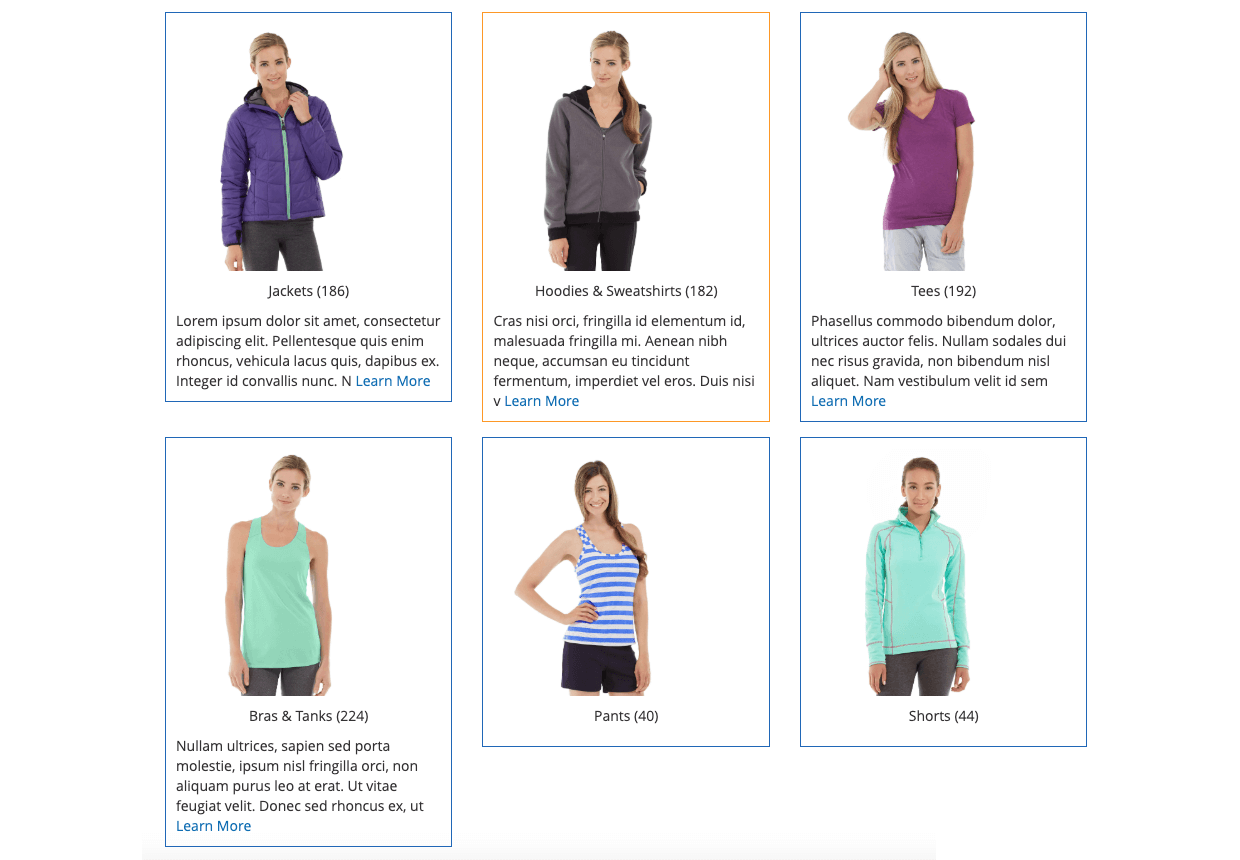Click Learn More in Hoodies & Sweatshirts card
This screenshot has height=860, width=1240.
542,401
